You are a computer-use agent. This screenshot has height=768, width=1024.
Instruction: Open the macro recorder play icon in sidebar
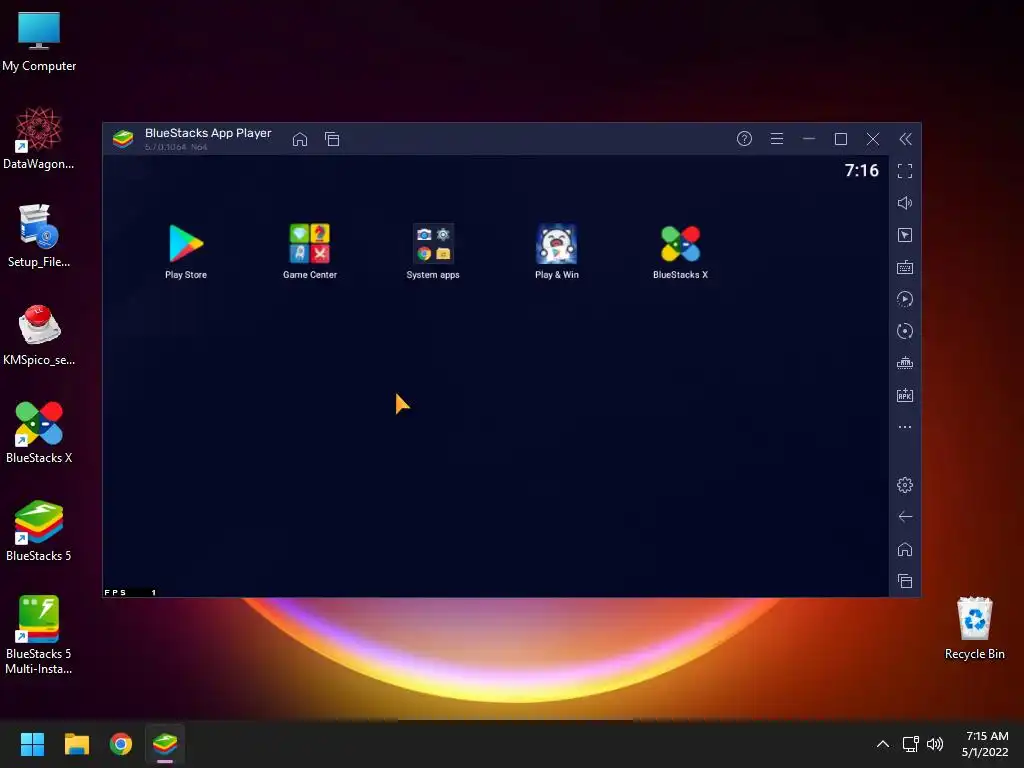coord(904,299)
